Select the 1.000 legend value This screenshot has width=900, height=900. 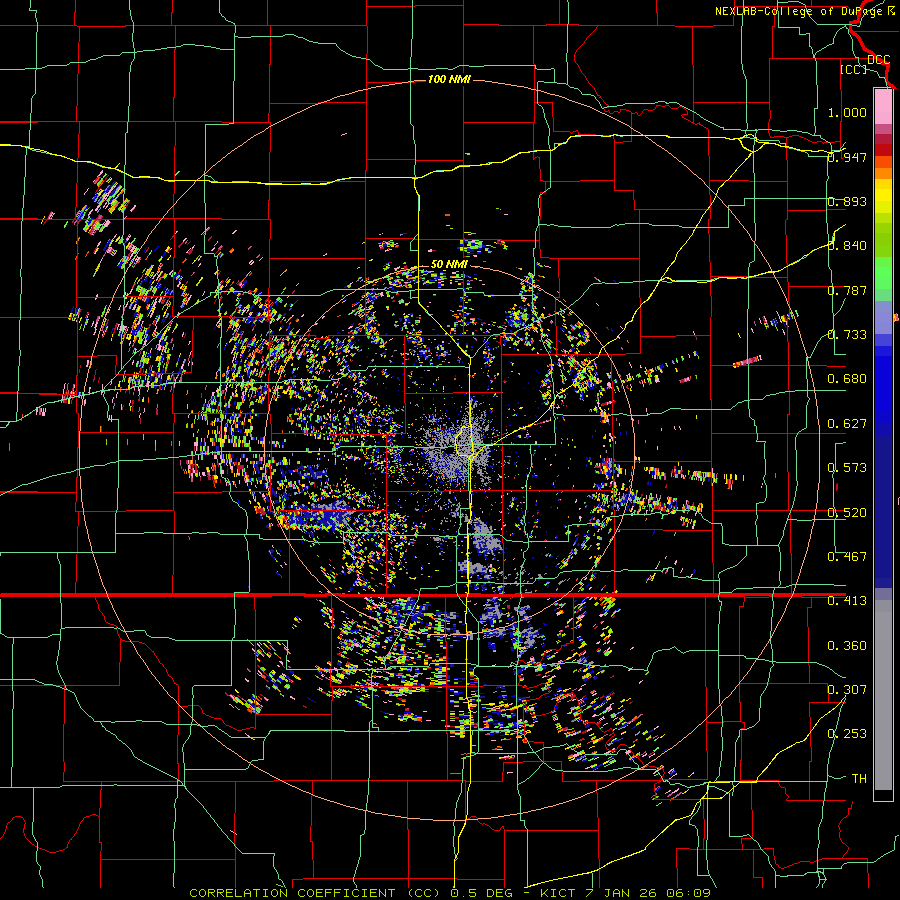[x=847, y=112]
